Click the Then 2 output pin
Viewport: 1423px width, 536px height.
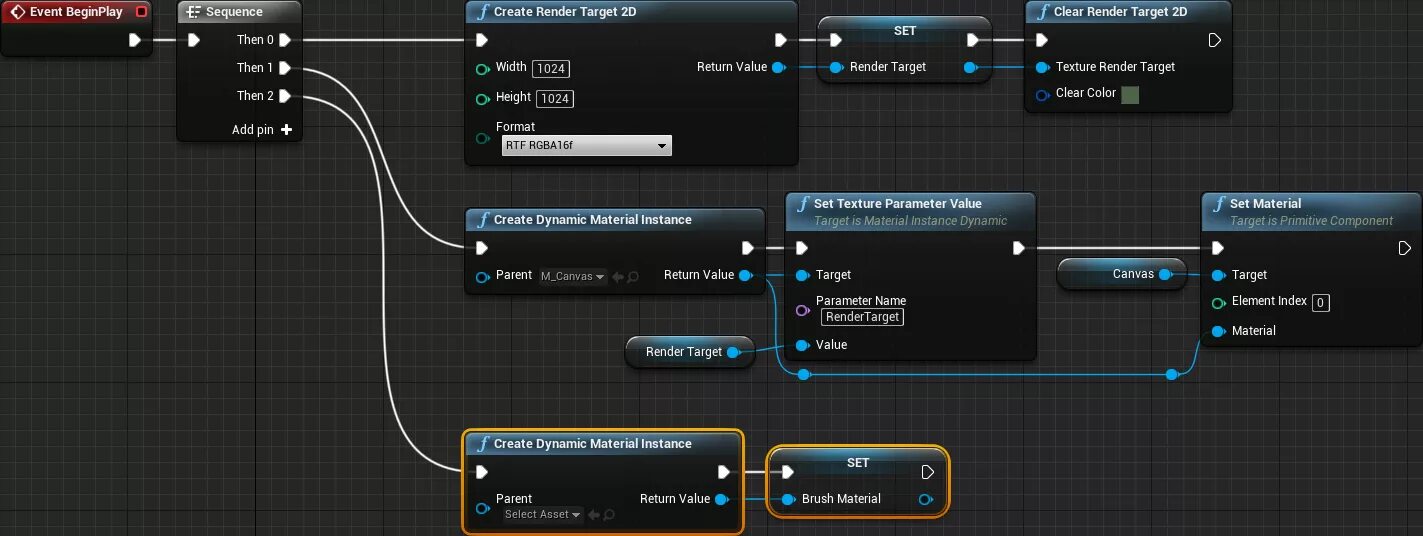(285, 96)
